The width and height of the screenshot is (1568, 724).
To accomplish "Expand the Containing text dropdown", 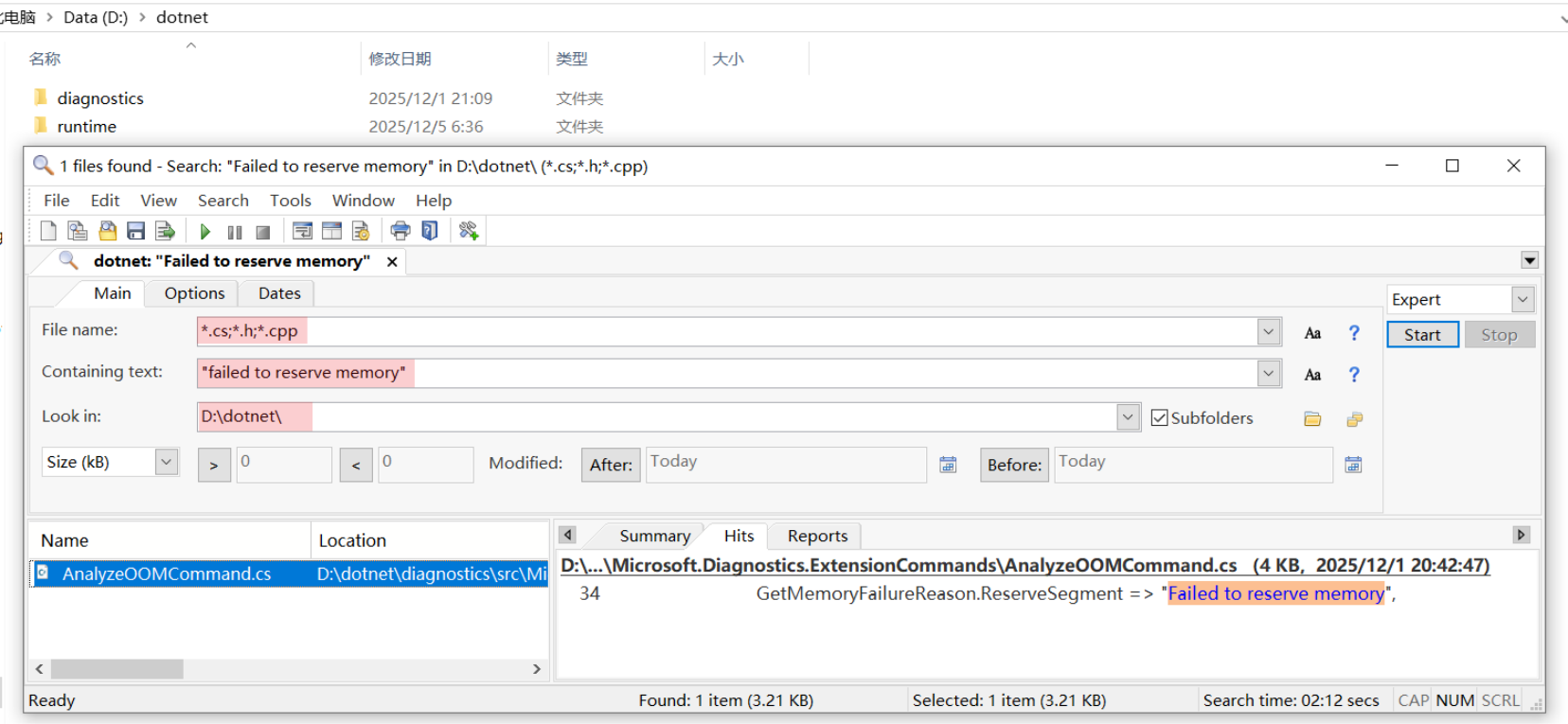I will (1269, 373).
